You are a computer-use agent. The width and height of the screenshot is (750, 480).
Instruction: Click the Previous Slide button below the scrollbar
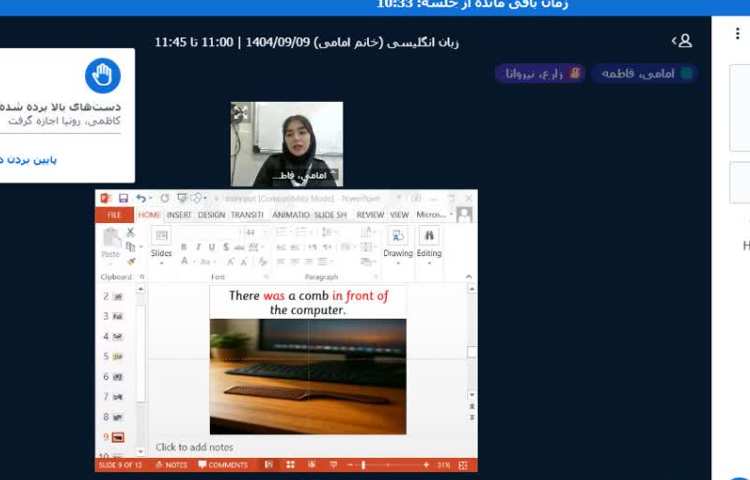pyautogui.click(x=472, y=406)
